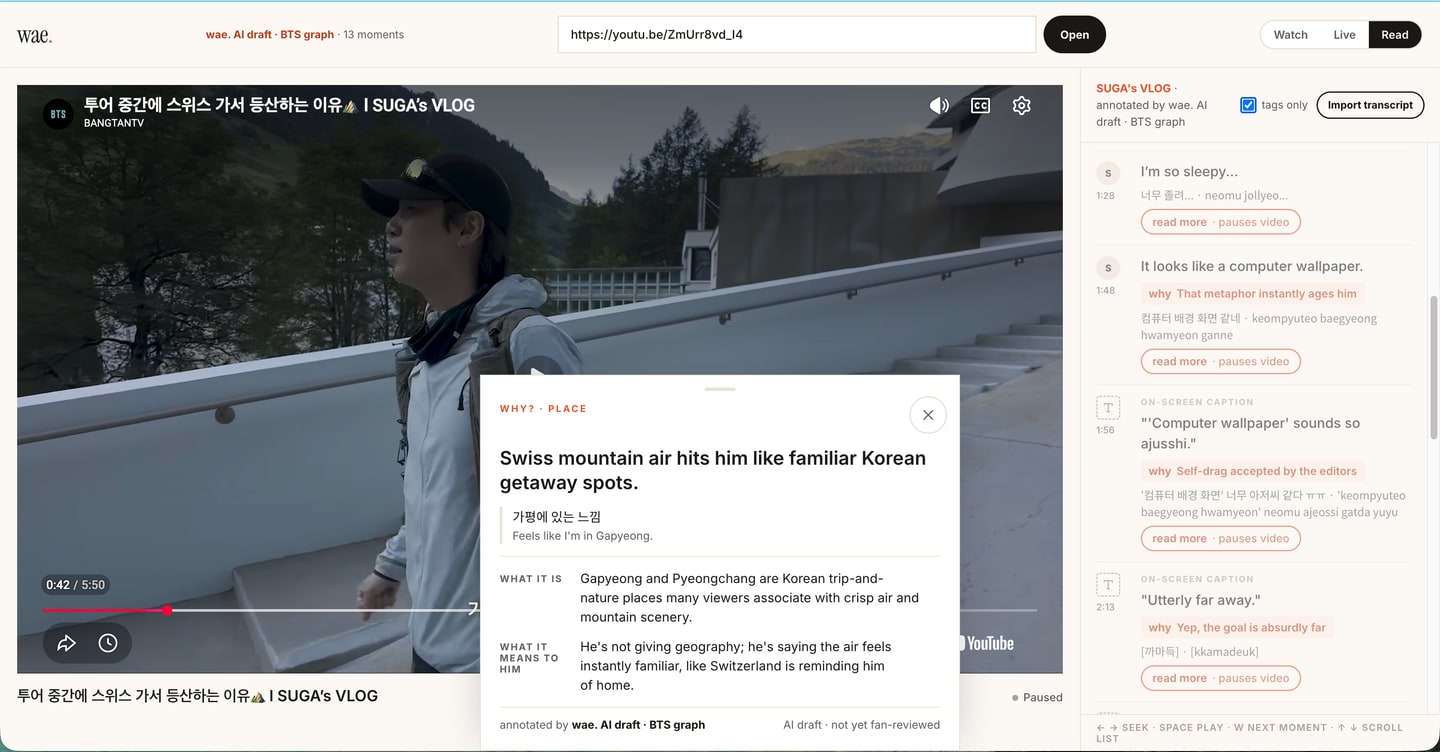1440x752 pixels.
Task: Click 'read more' under the ajusshi caption
Action: 1220,538
